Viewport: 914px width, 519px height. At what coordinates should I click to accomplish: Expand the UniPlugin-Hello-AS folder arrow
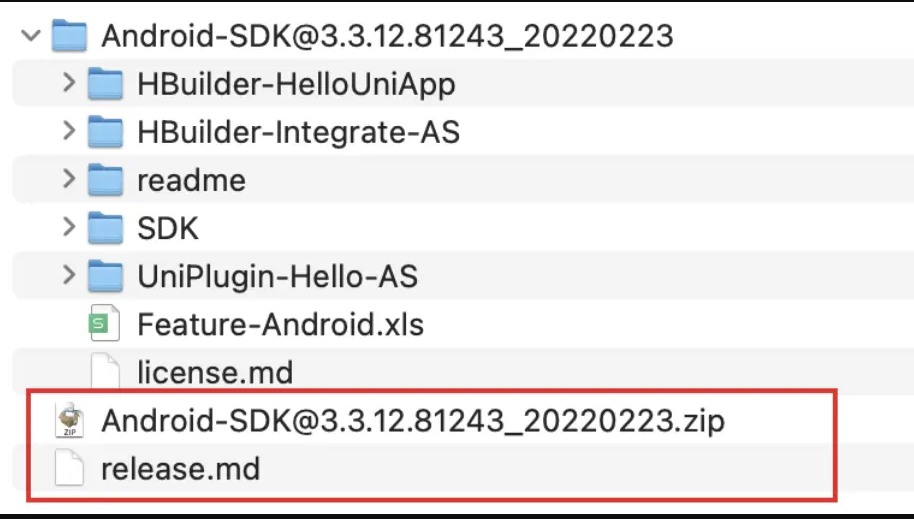pos(68,276)
